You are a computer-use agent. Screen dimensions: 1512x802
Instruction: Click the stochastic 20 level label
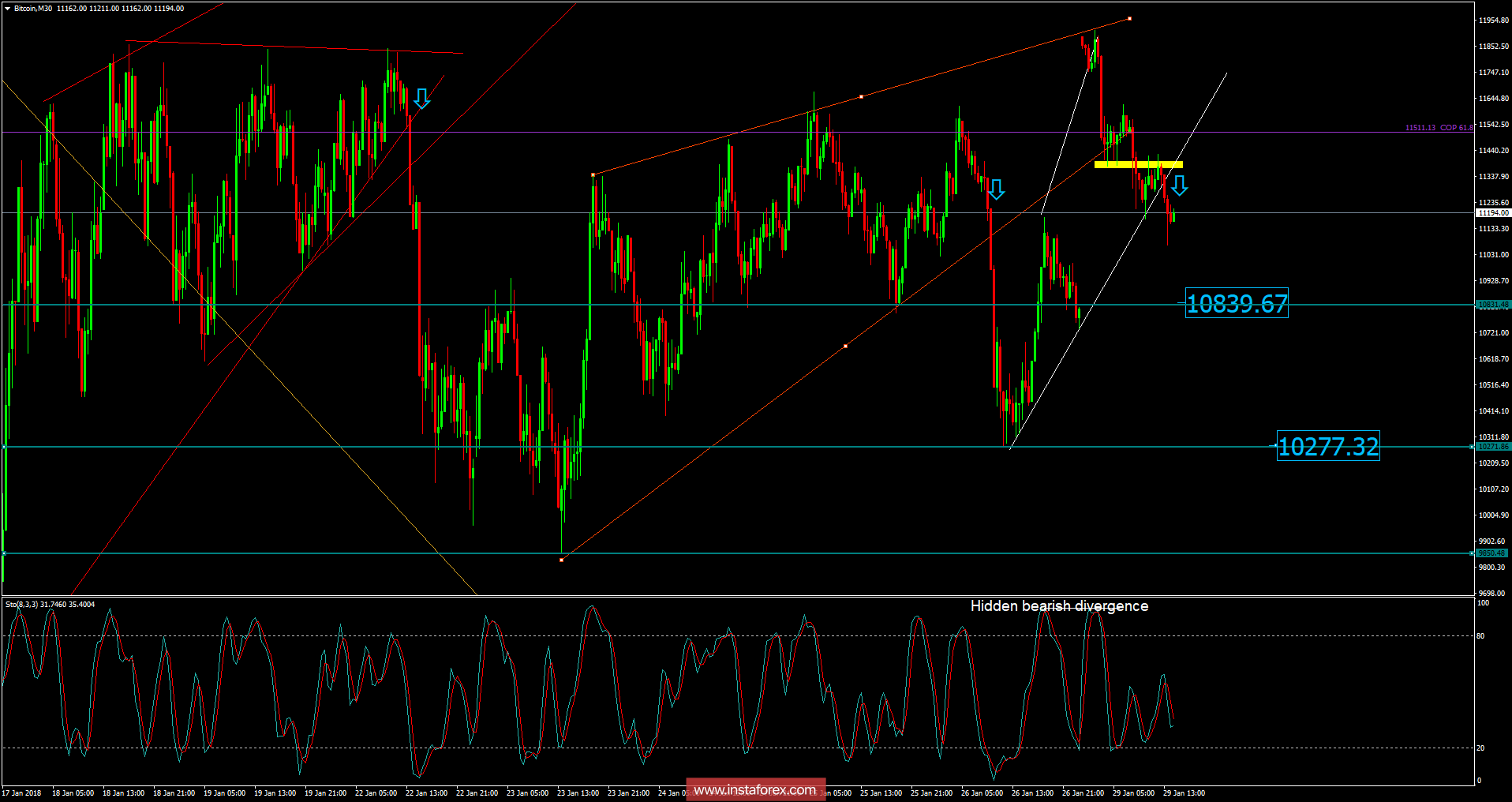pos(1480,748)
